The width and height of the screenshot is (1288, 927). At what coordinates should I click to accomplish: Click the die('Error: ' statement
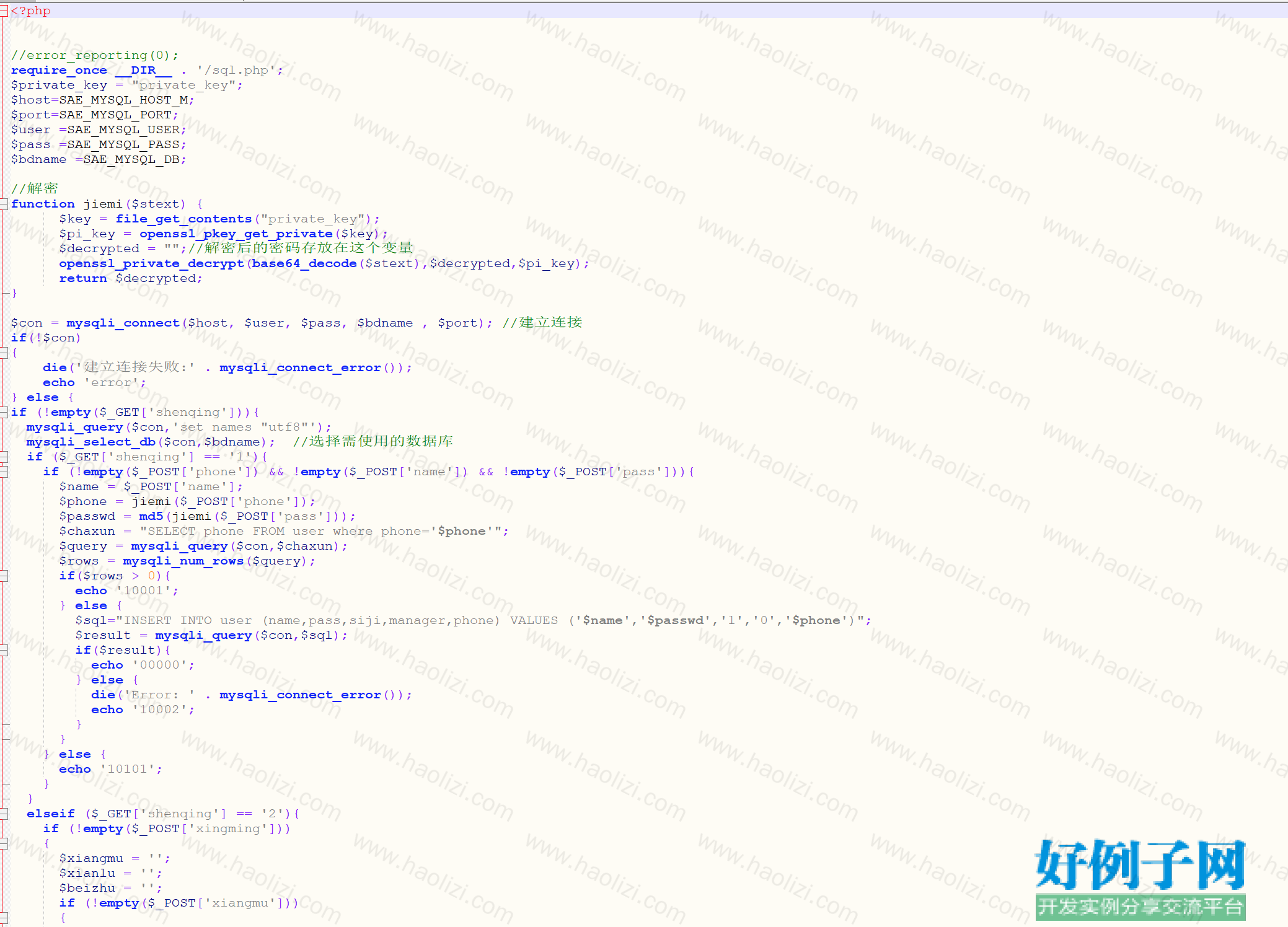coord(252,695)
